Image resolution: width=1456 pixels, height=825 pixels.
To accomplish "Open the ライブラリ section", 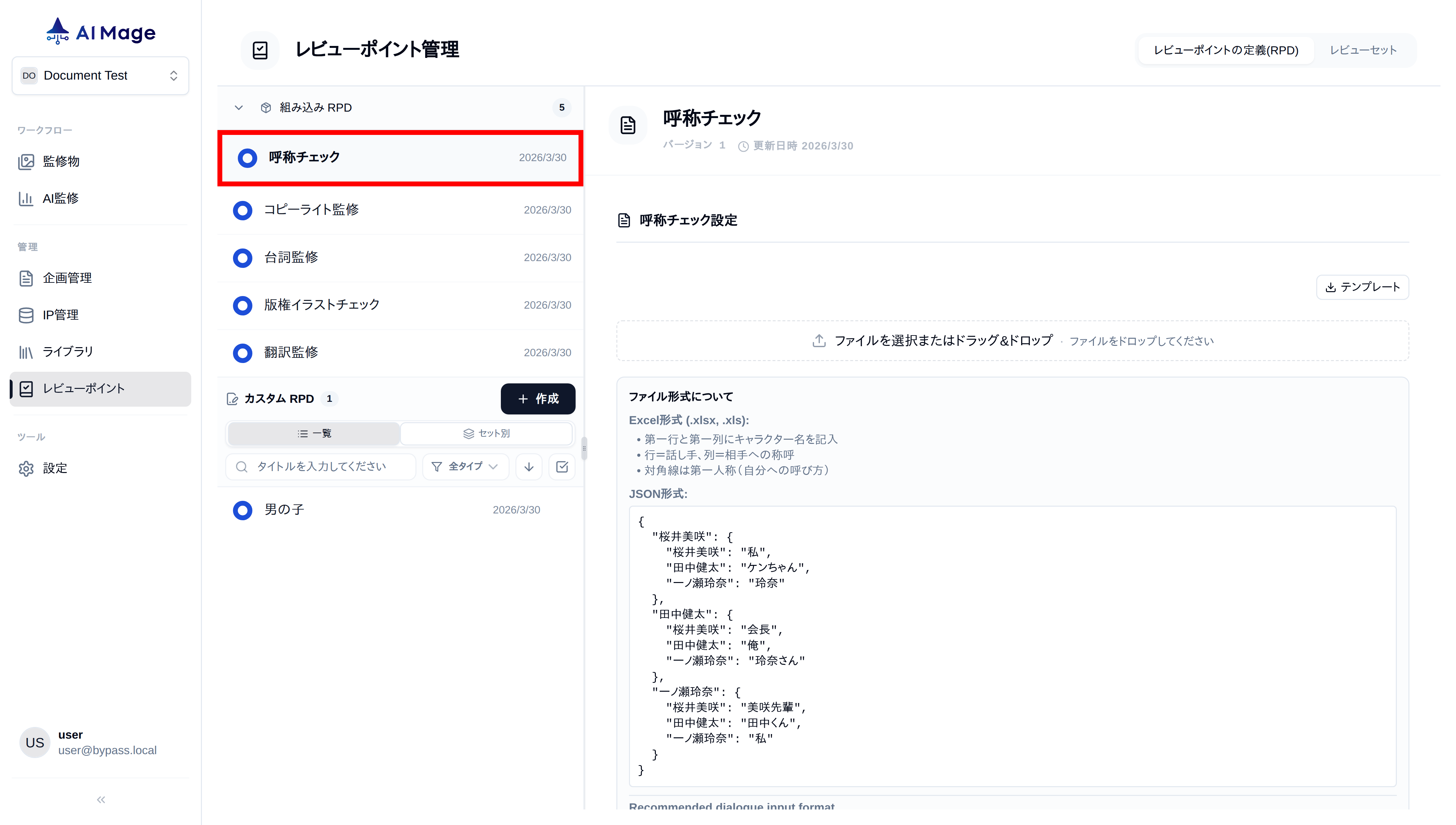I will pos(67,352).
